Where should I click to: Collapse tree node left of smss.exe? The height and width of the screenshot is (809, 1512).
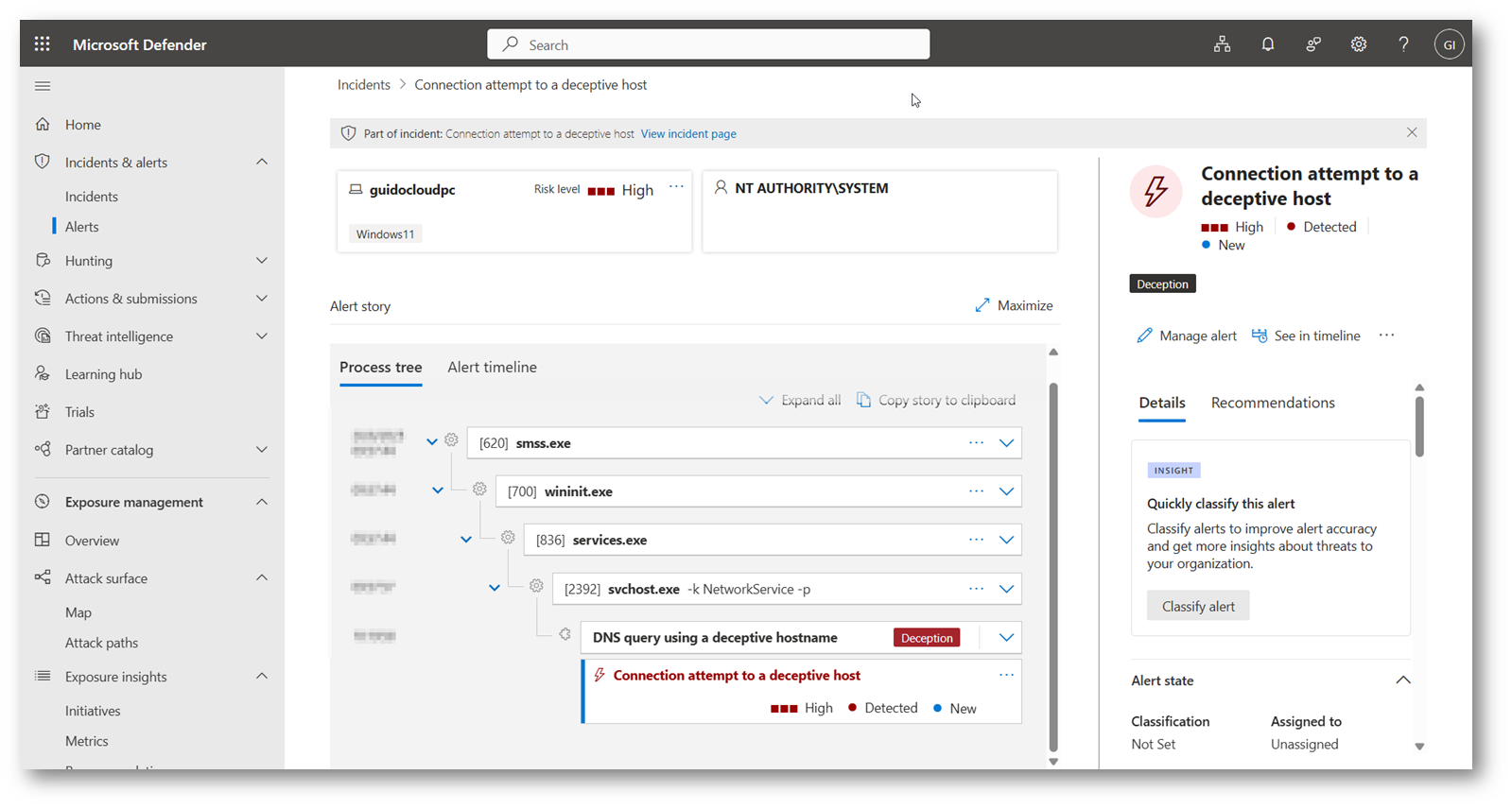tap(432, 441)
